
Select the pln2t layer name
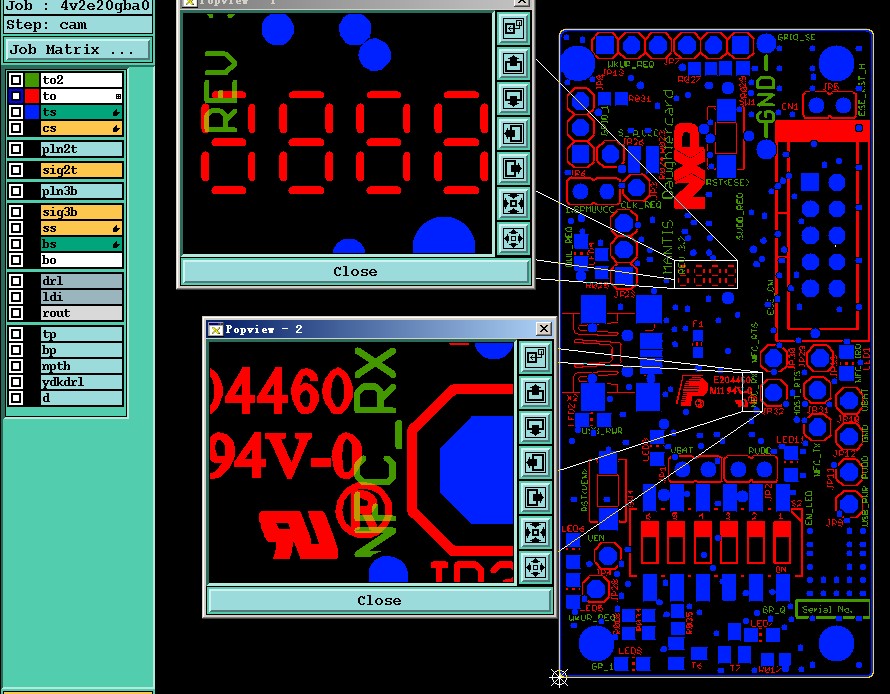[82, 149]
